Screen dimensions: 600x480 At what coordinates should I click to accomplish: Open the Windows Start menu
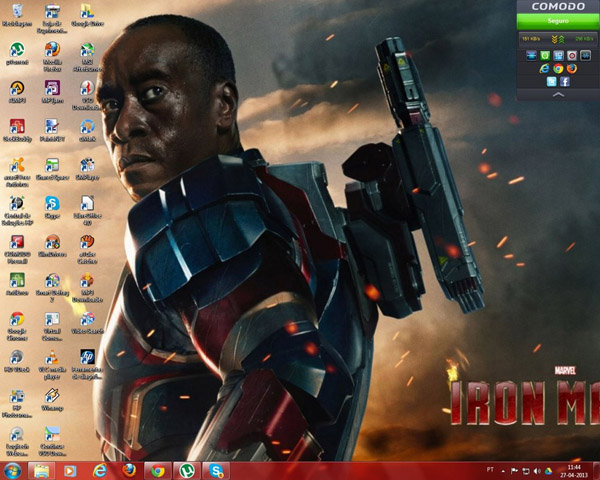(x=13, y=470)
